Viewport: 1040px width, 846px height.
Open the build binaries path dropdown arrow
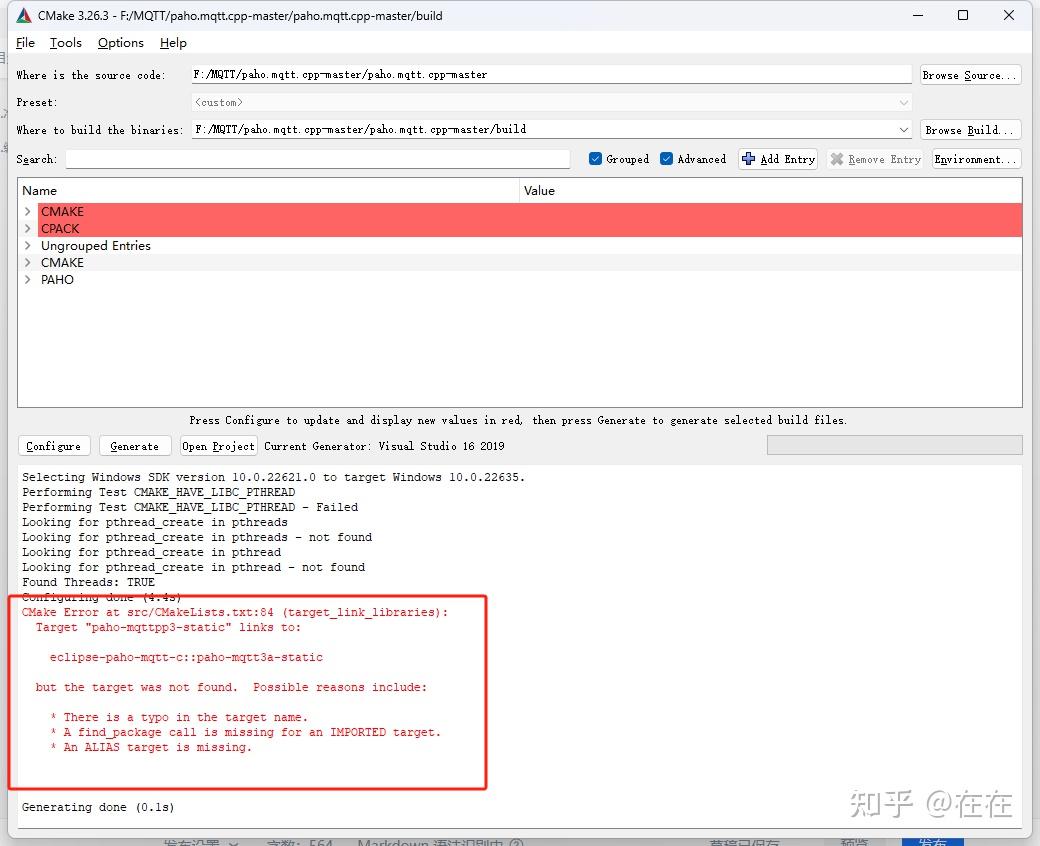coord(903,129)
